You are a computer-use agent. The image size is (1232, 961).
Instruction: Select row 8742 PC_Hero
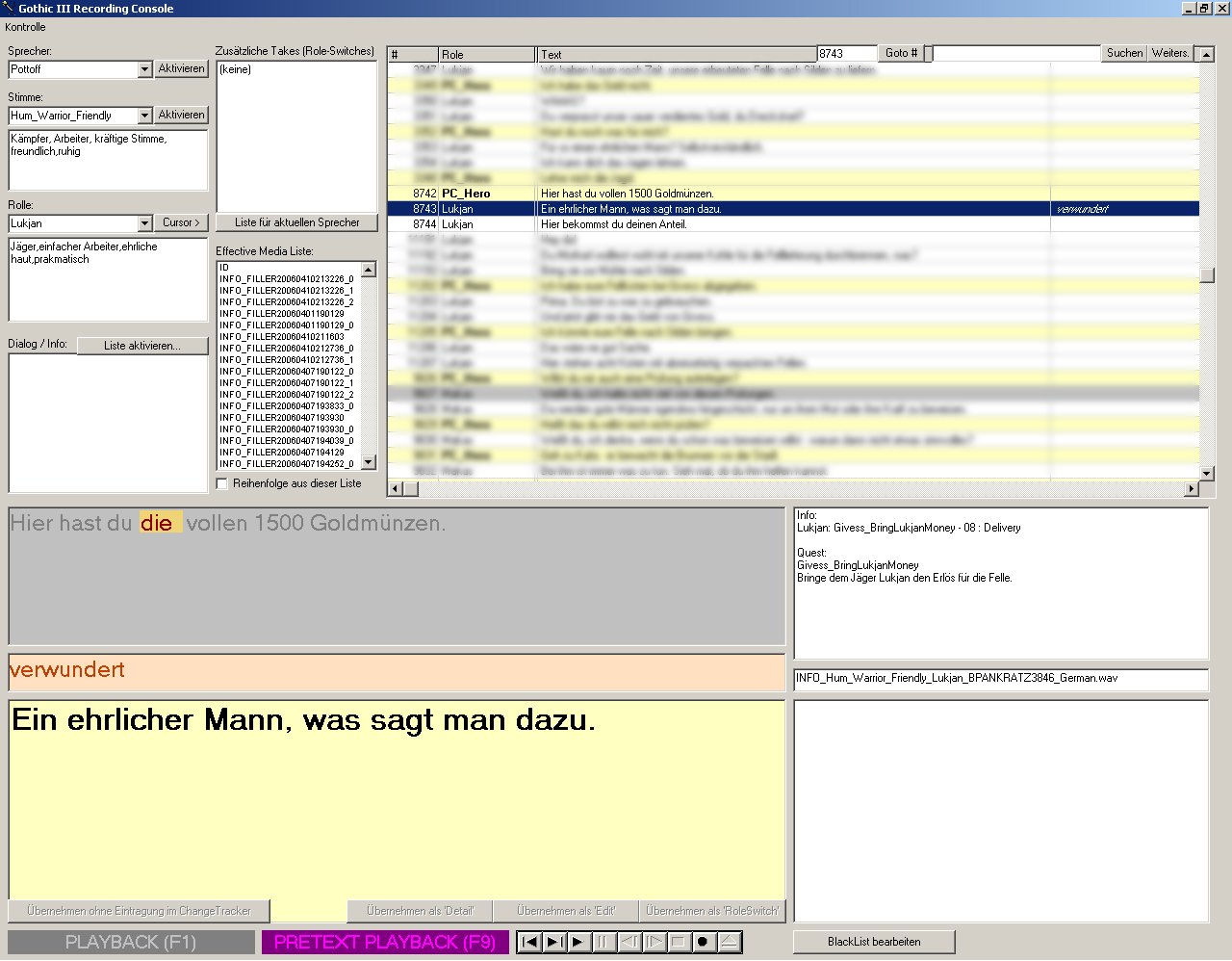click(x=793, y=194)
